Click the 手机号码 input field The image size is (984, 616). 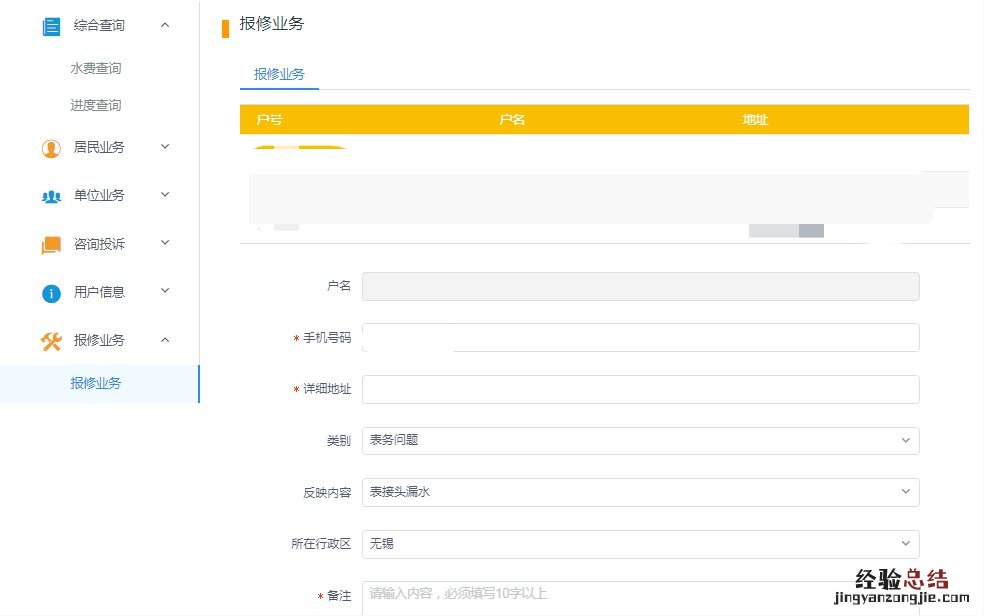640,338
